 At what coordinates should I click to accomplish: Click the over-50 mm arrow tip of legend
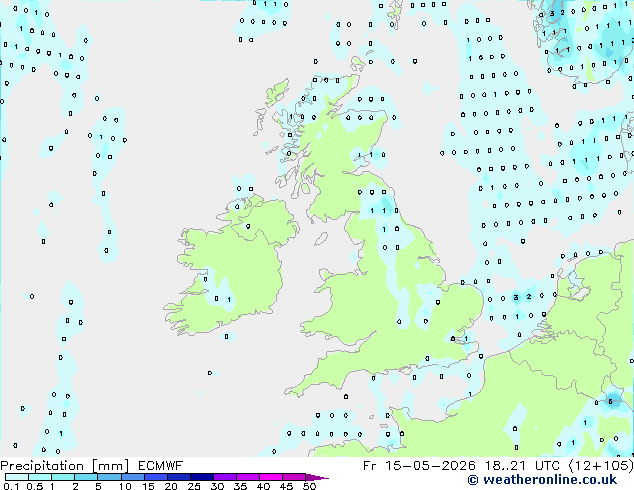click(x=317, y=478)
